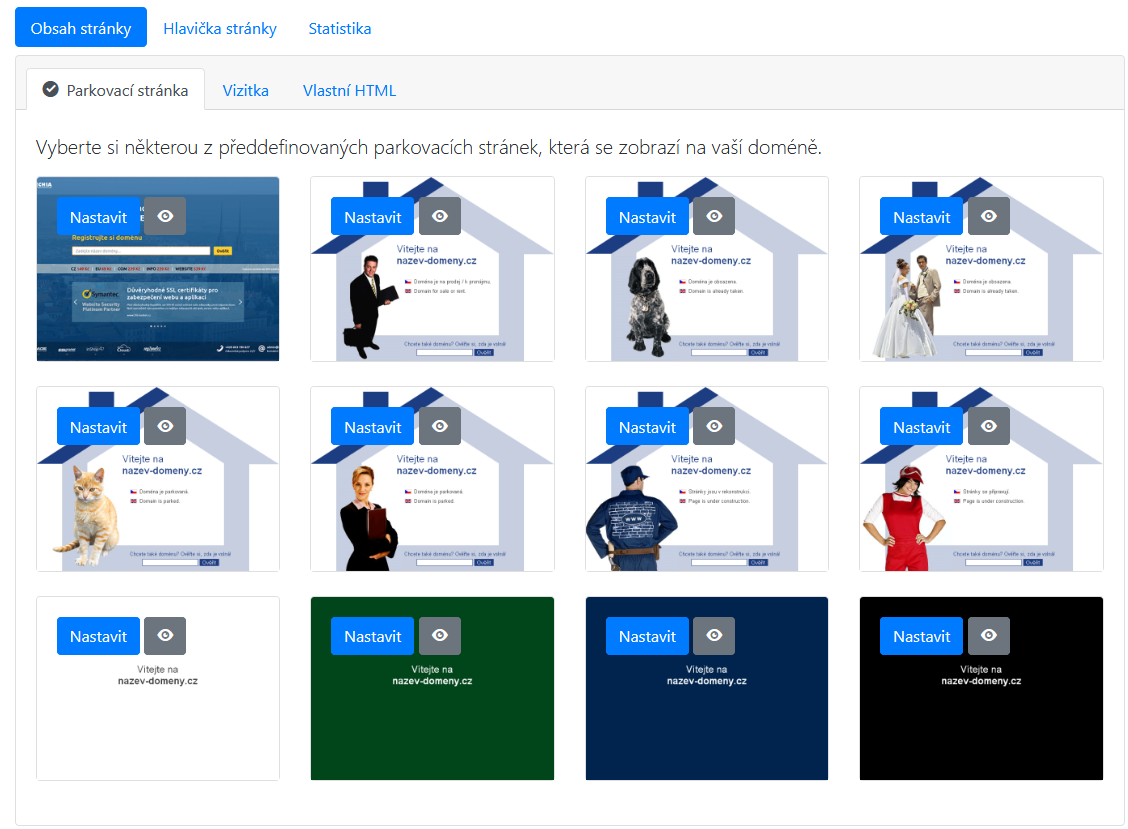Open the Statistika tab

tap(340, 28)
